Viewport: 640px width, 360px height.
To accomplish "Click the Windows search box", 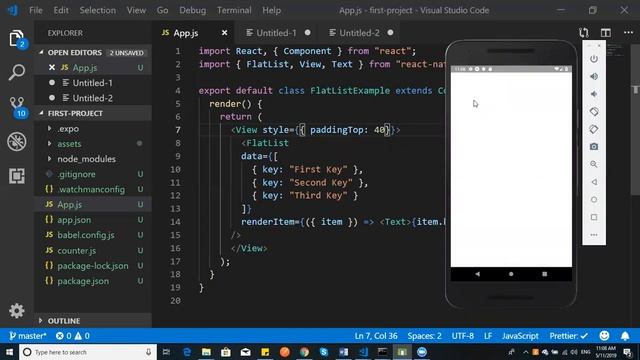I will (x=88, y=352).
